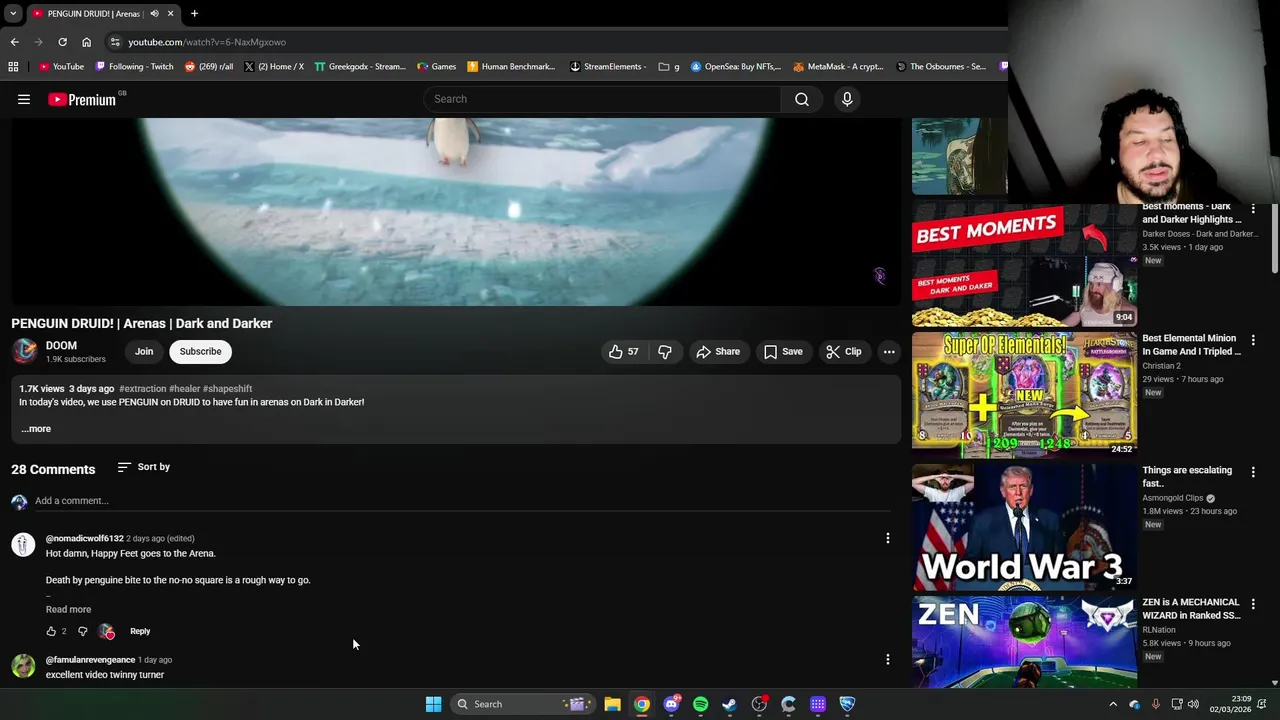Start voice search with the microphone icon
The image size is (1280, 720).
(847, 99)
